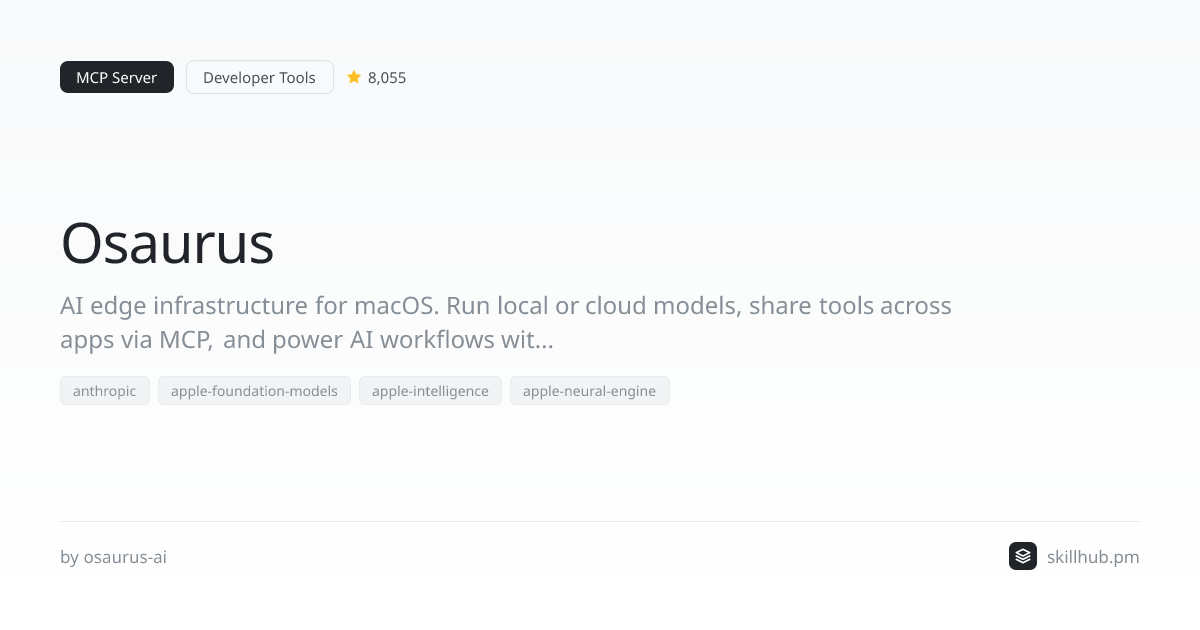The height and width of the screenshot is (630, 1200).
Task: Click the MCP Server badge
Action: coord(117,77)
